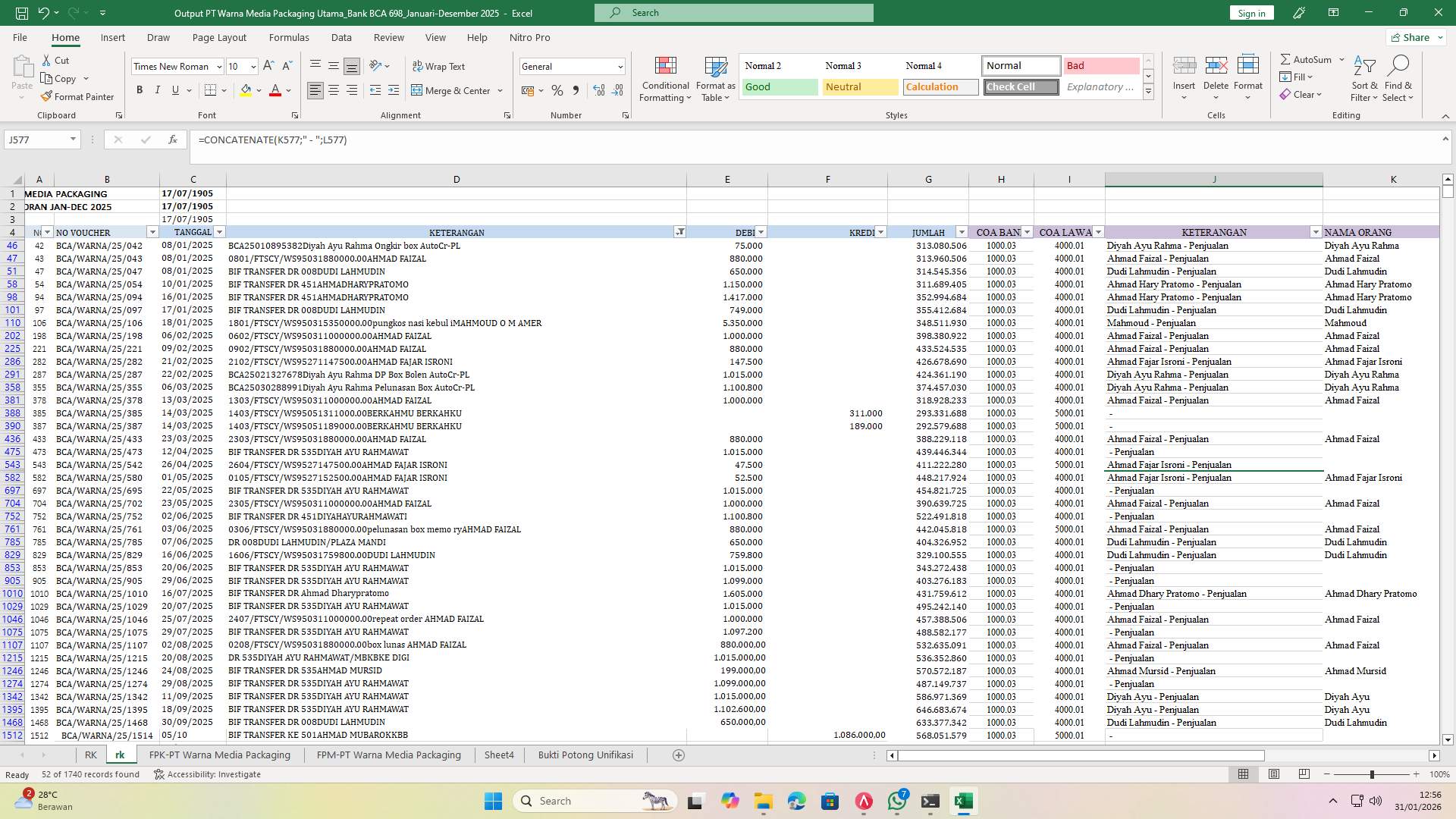The height and width of the screenshot is (819, 1456).
Task: Click Center alignment icon
Action: coord(334,89)
